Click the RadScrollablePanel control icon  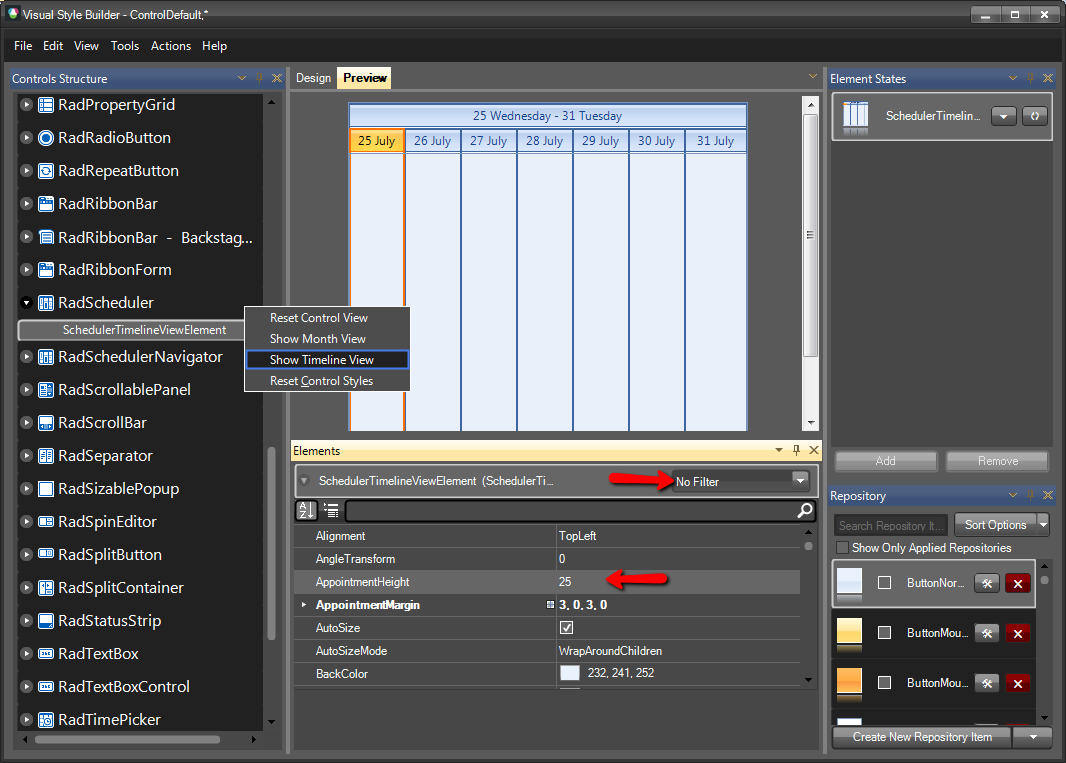(46, 390)
